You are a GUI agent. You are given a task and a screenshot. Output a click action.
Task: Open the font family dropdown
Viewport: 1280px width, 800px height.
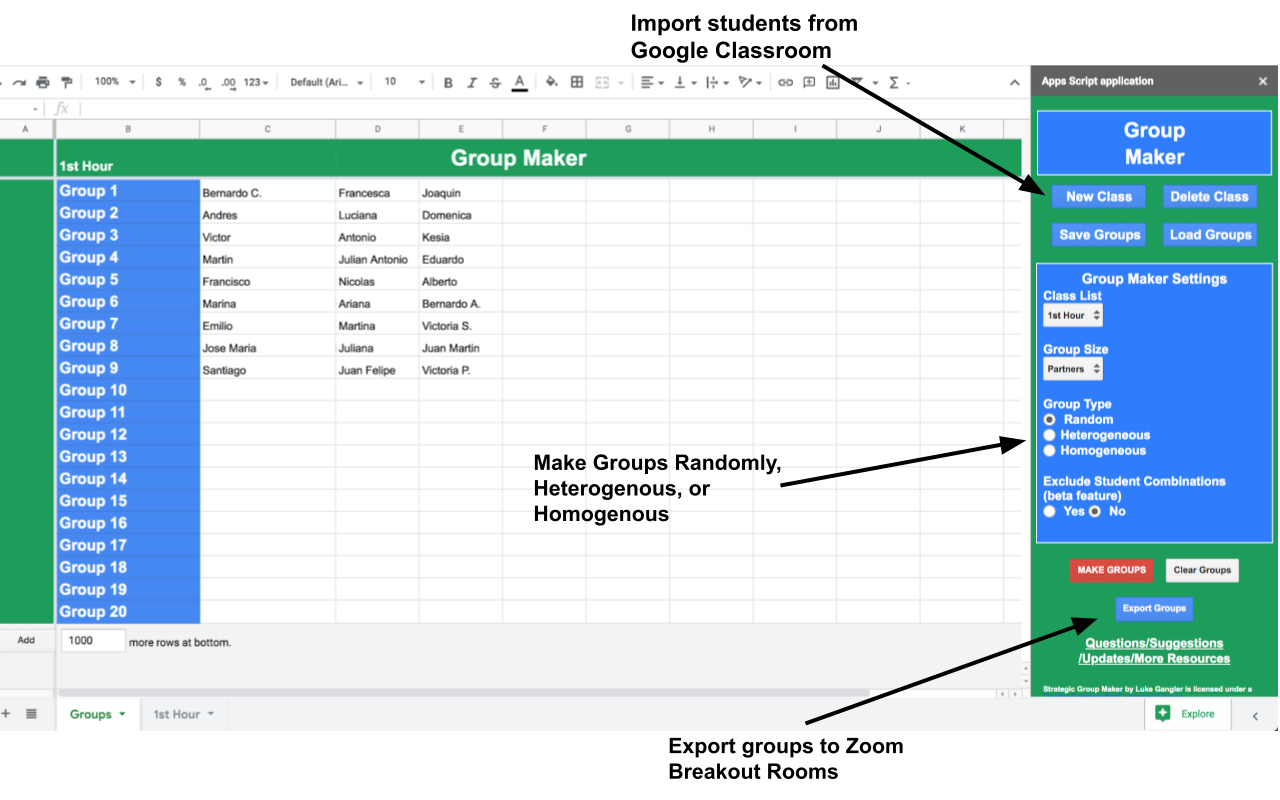[x=327, y=82]
